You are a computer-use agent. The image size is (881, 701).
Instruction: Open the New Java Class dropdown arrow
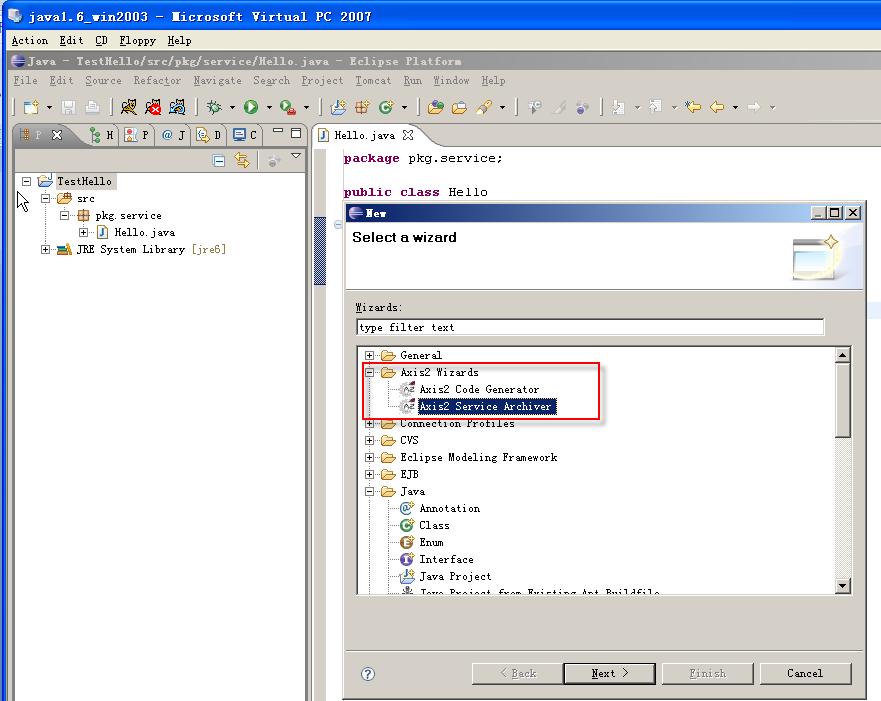pyautogui.click(x=404, y=107)
